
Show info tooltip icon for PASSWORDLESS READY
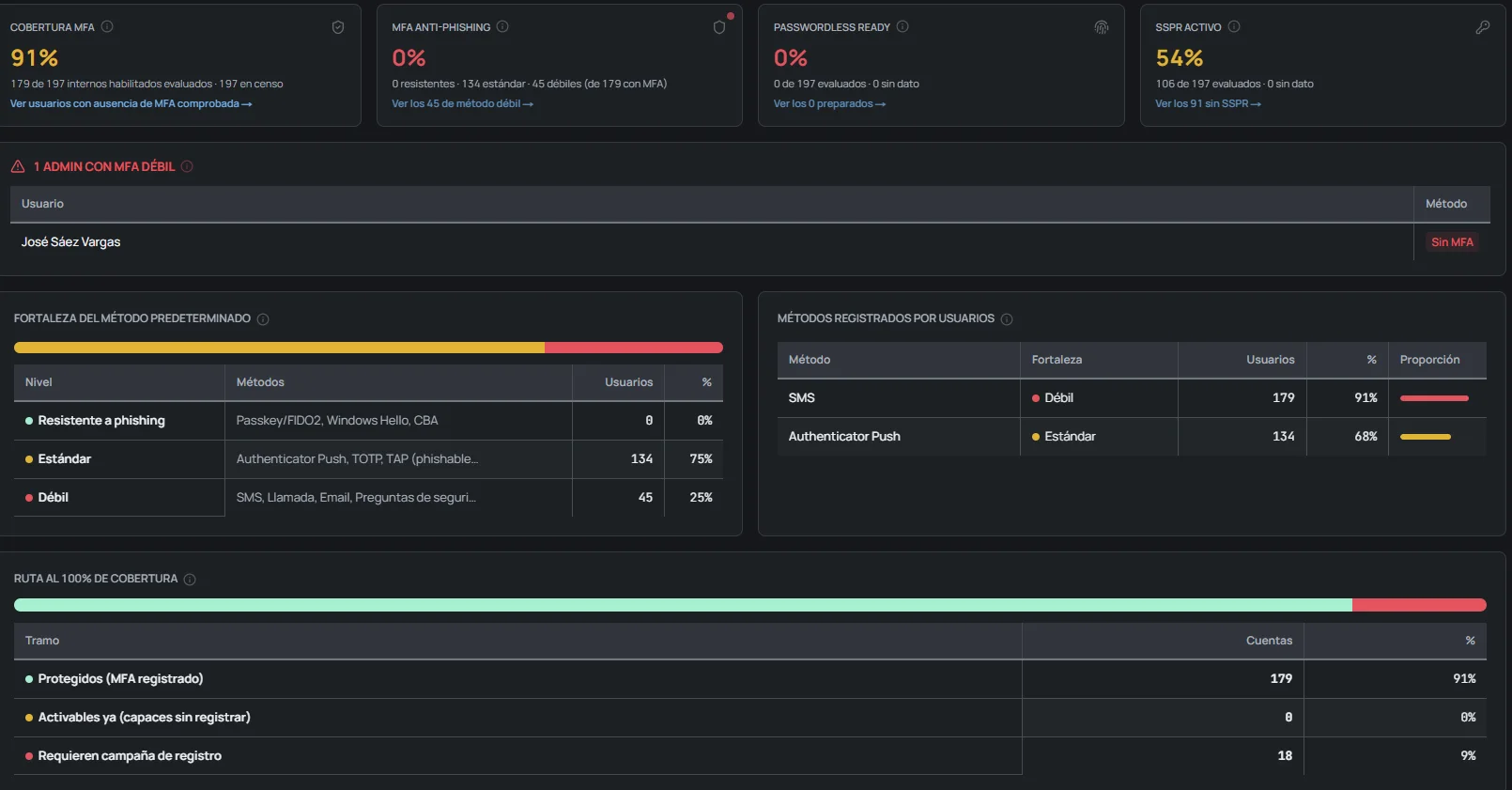click(903, 27)
